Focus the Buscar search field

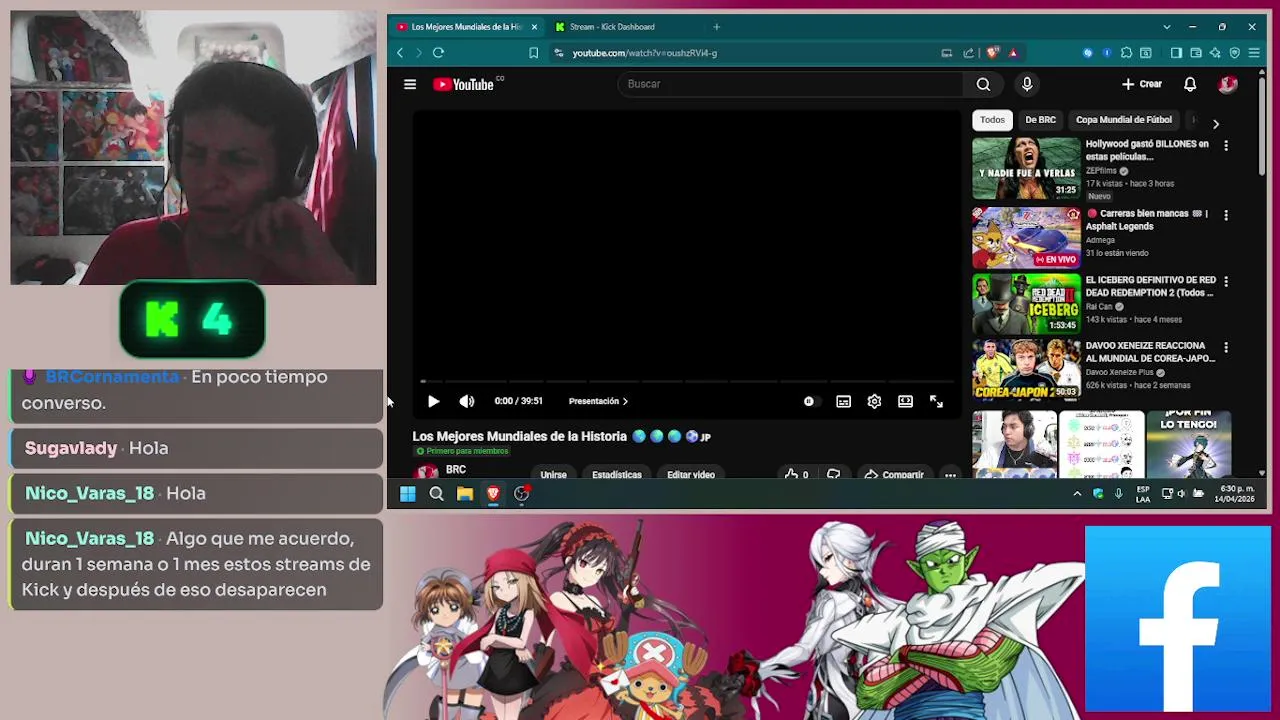coord(790,84)
